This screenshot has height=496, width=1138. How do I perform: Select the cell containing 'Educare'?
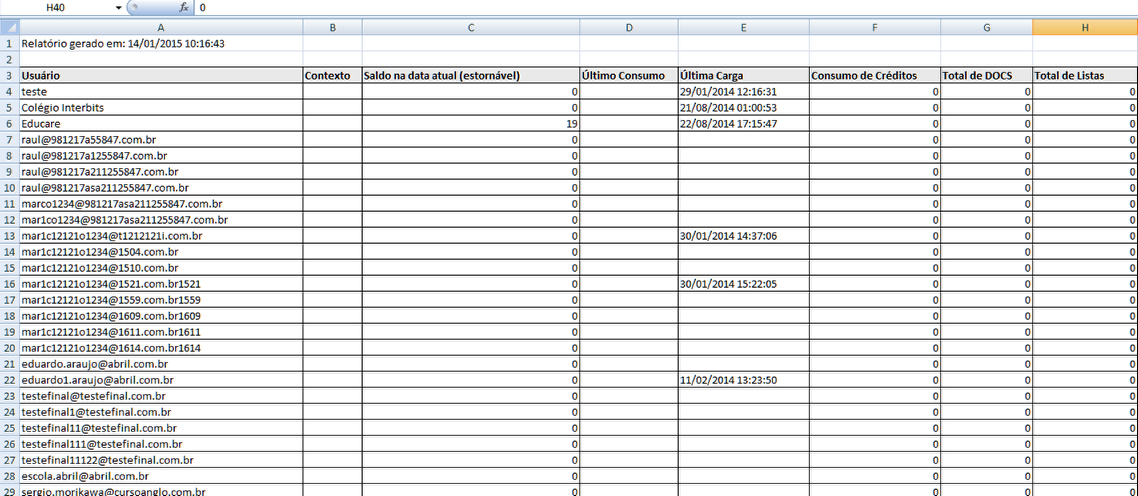click(160, 124)
